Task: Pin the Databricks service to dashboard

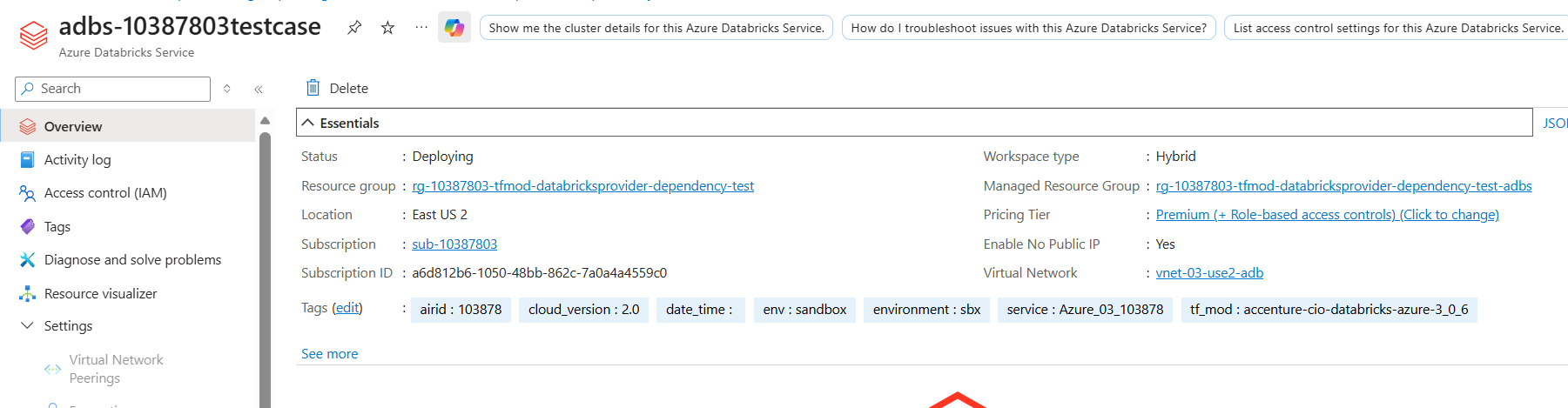Action: (x=354, y=28)
